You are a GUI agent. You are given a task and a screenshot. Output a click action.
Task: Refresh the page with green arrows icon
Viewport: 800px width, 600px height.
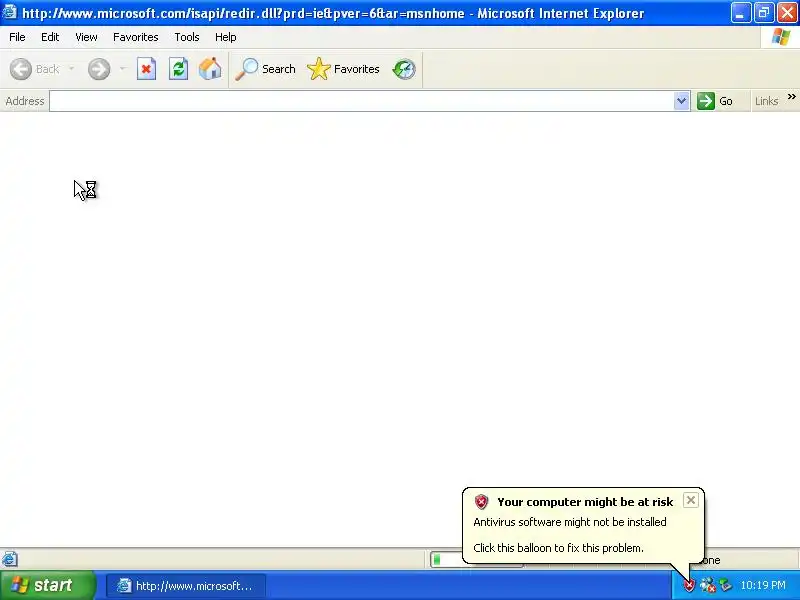coord(179,69)
